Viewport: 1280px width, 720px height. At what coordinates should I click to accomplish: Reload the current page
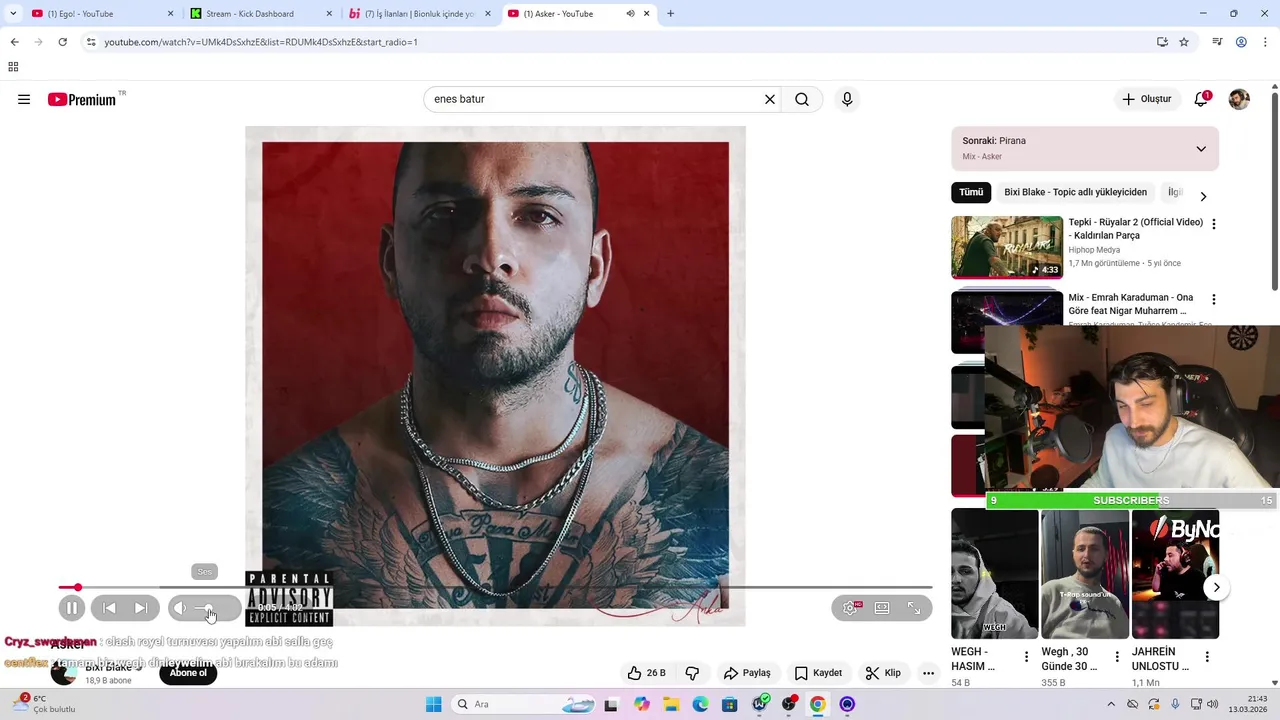(x=62, y=42)
